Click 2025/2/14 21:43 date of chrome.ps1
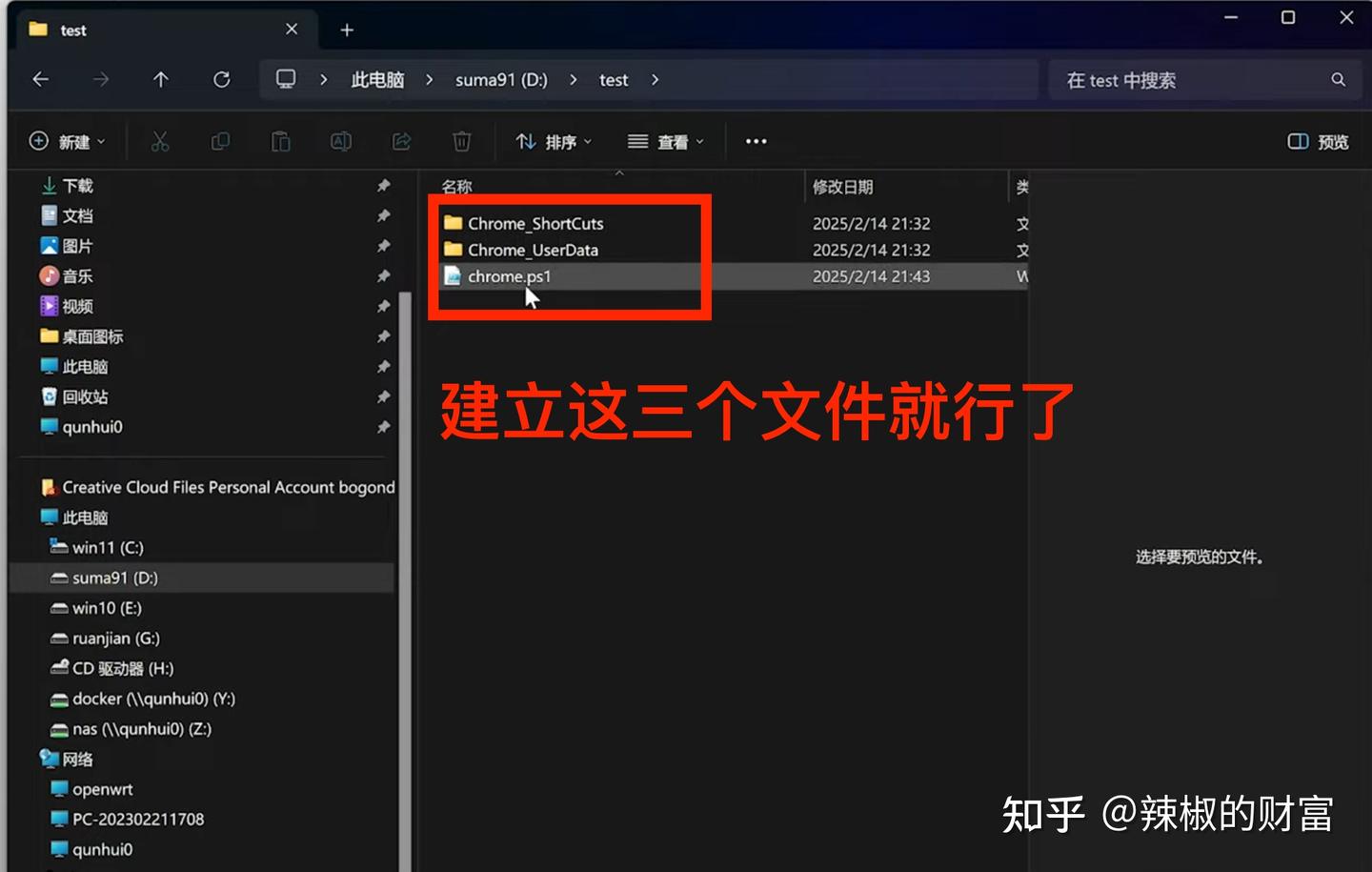 tap(871, 276)
